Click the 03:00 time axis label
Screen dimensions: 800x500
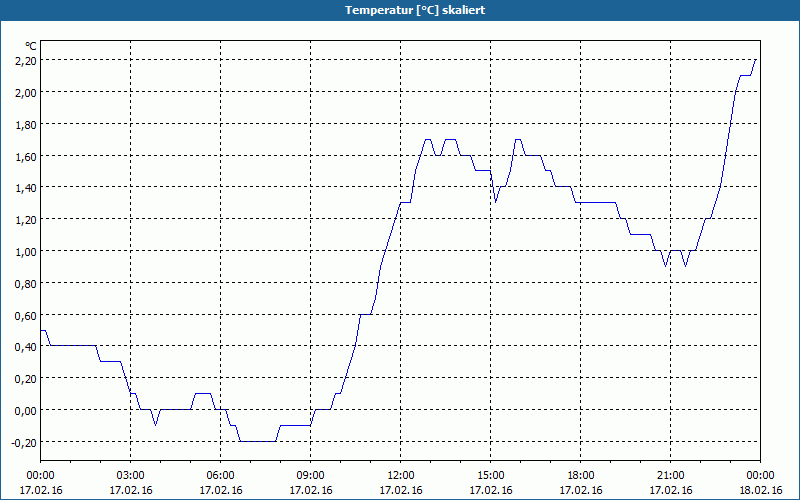(x=131, y=476)
